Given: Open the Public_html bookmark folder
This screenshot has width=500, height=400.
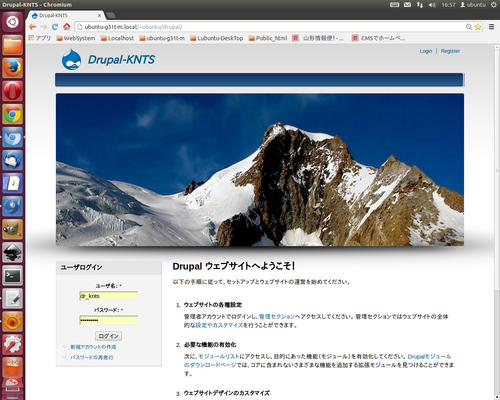Looking at the screenshot, I should click(x=268, y=38).
